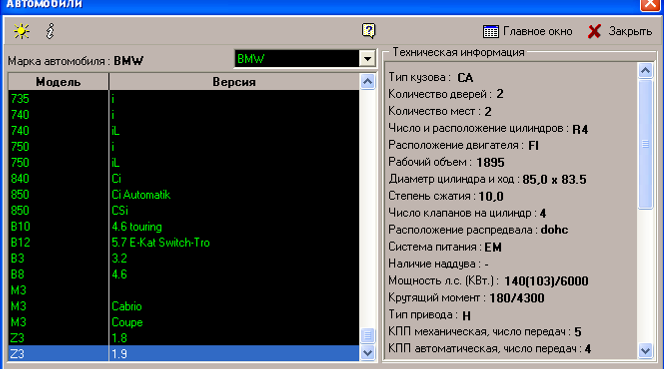The image size is (664, 369).
Task: Select the B12 5.7 E-Kat row
Action: (x=183, y=243)
